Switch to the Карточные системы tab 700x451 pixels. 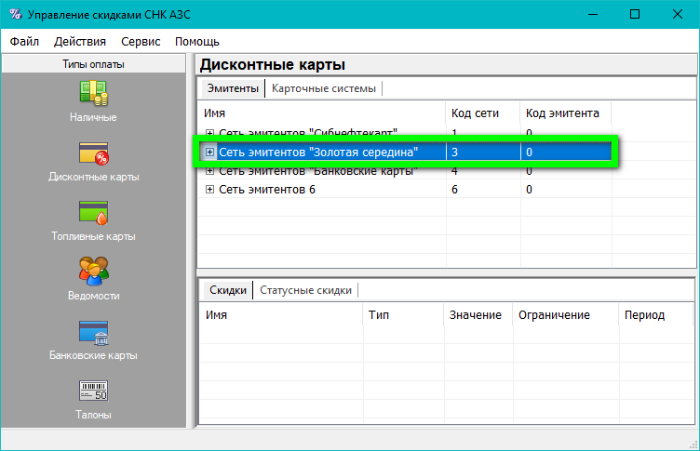coord(325,88)
